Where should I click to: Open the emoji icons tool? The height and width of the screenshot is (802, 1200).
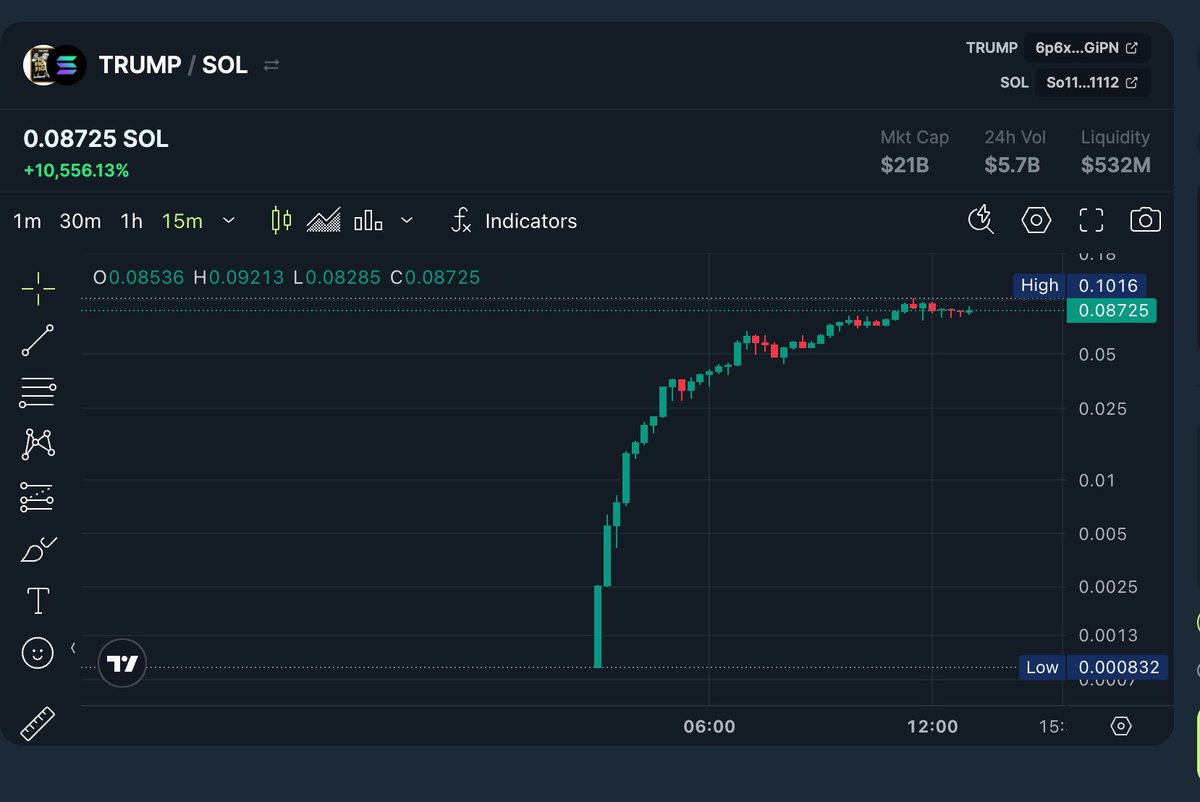(38, 653)
